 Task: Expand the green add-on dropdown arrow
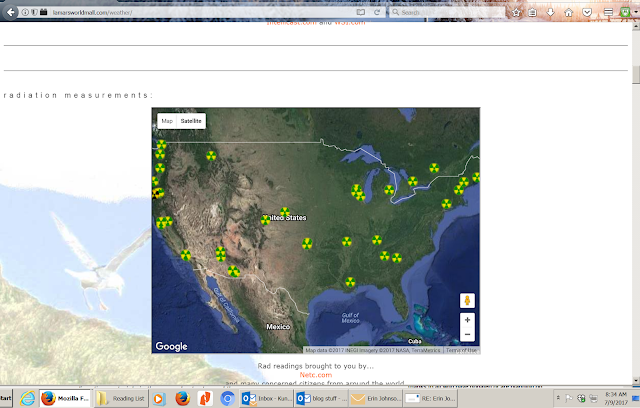634,13
